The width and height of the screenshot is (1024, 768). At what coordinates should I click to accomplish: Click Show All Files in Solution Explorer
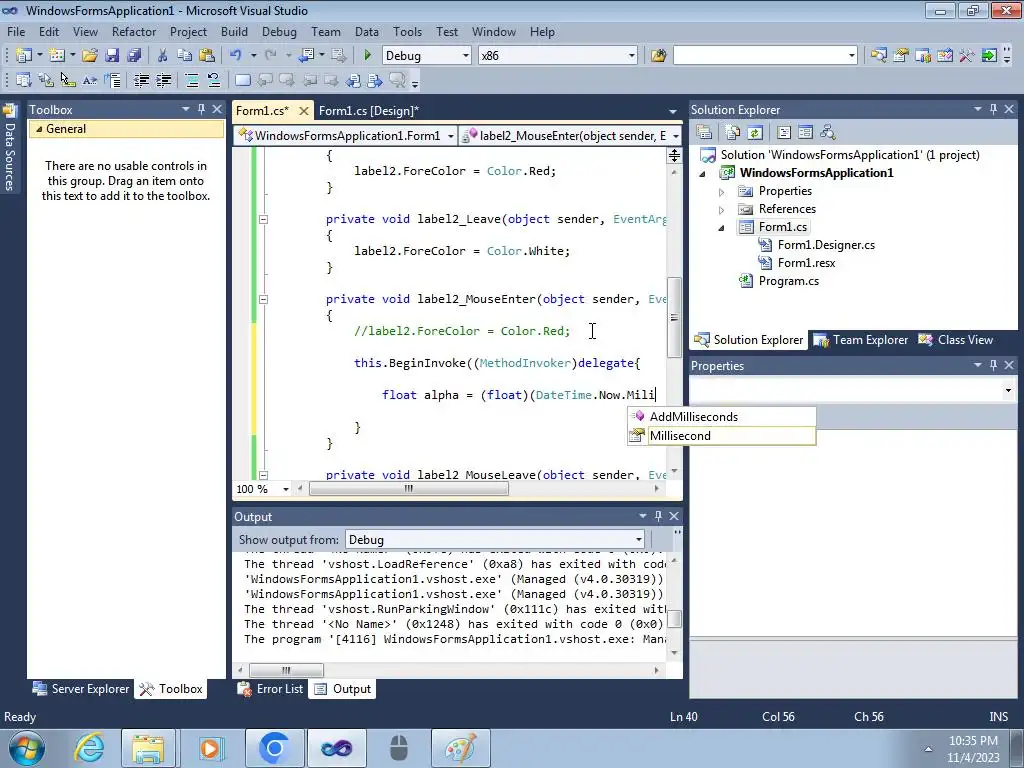(733, 133)
